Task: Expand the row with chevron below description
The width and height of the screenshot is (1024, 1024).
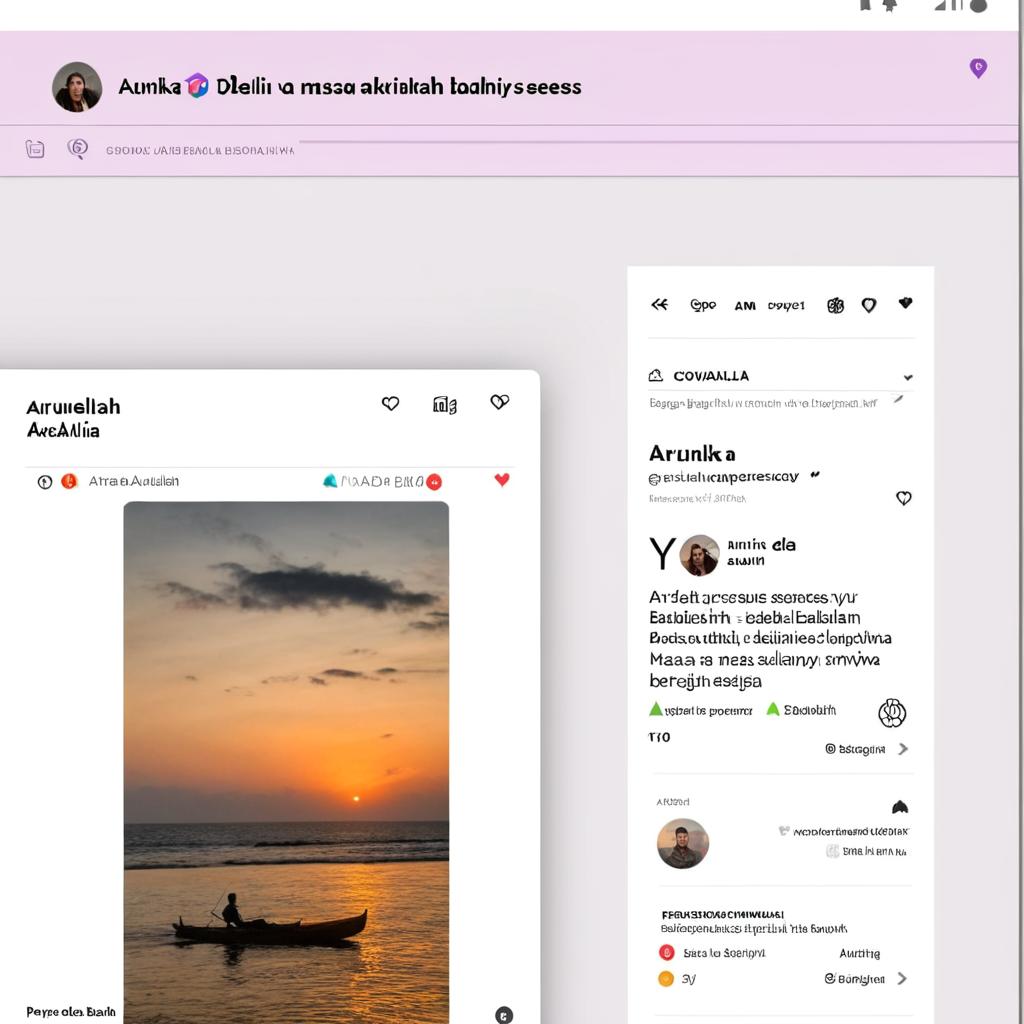Action: (x=903, y=749)
